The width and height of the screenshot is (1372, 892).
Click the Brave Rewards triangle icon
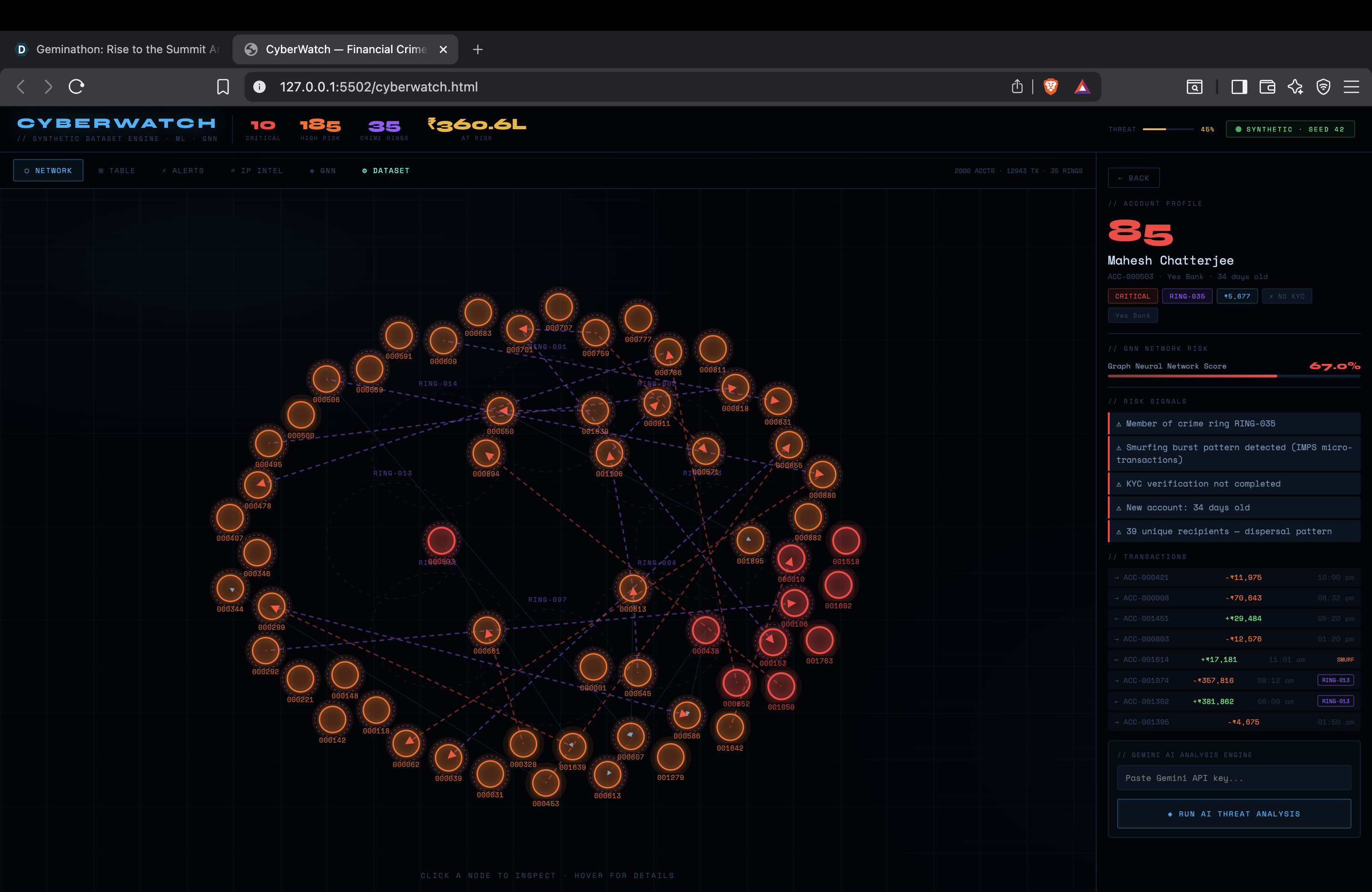[x=1082, y=86]
